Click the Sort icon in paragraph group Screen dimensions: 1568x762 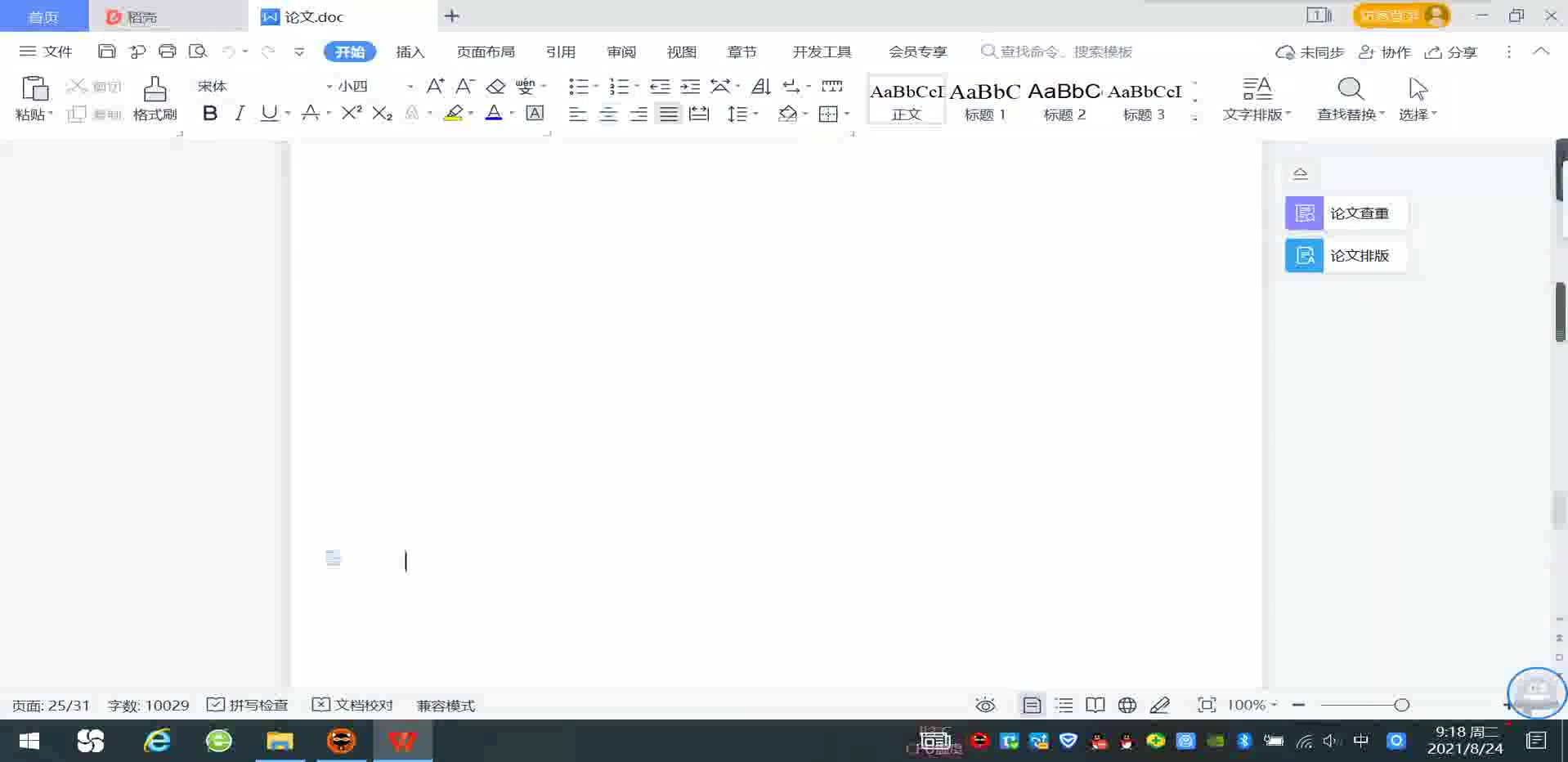coord(761,86)
